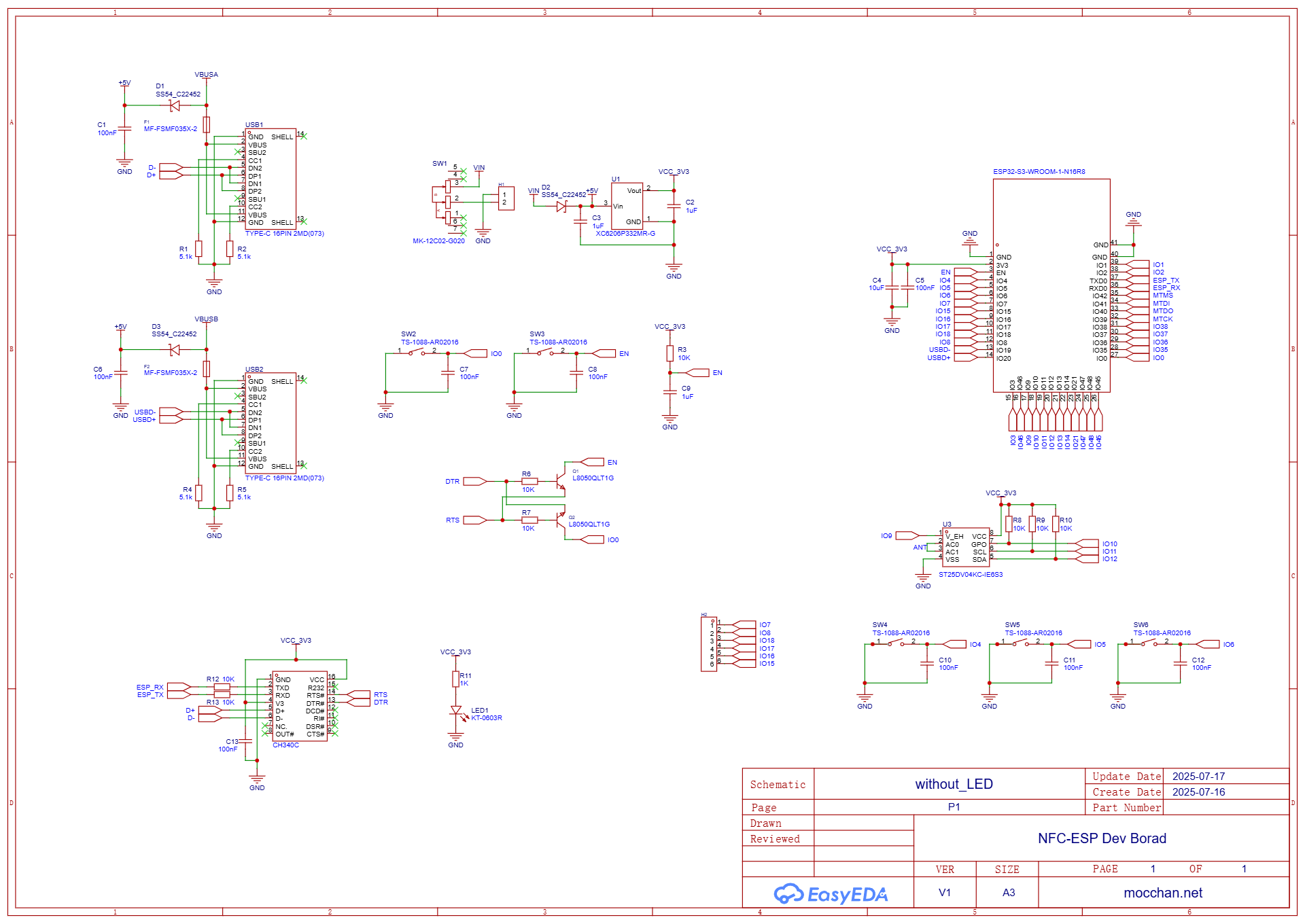
Task: Select the C2 capacitor designator
Action: pos(690,202)
